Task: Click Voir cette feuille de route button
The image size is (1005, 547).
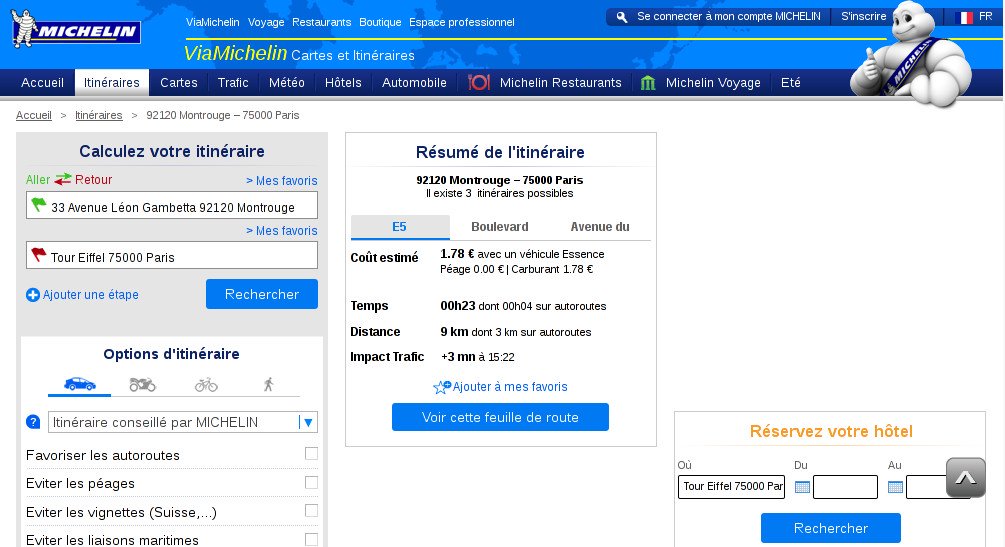Action: click(x=500, y=417)
